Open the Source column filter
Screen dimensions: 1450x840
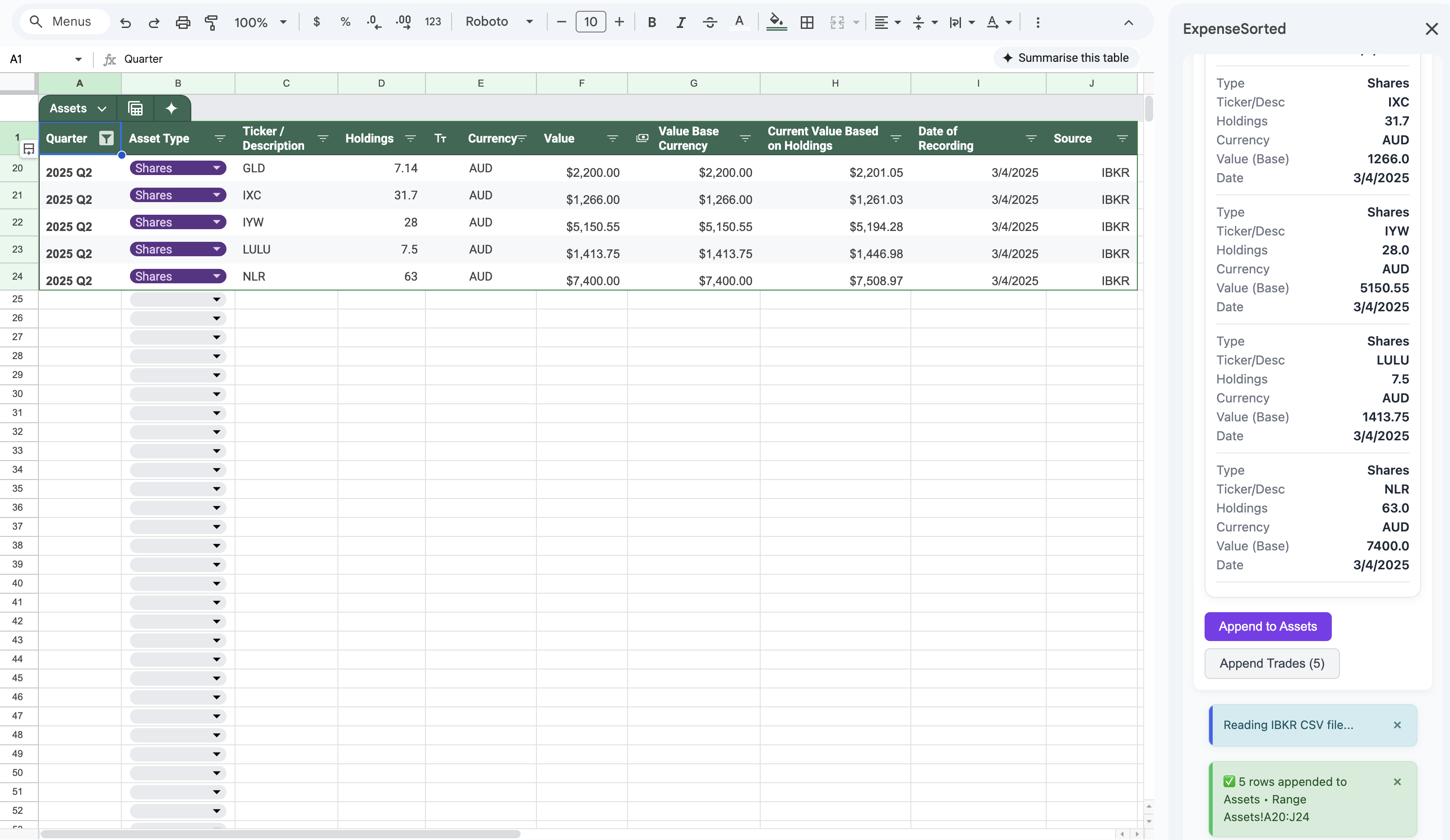click(1122, 138)
